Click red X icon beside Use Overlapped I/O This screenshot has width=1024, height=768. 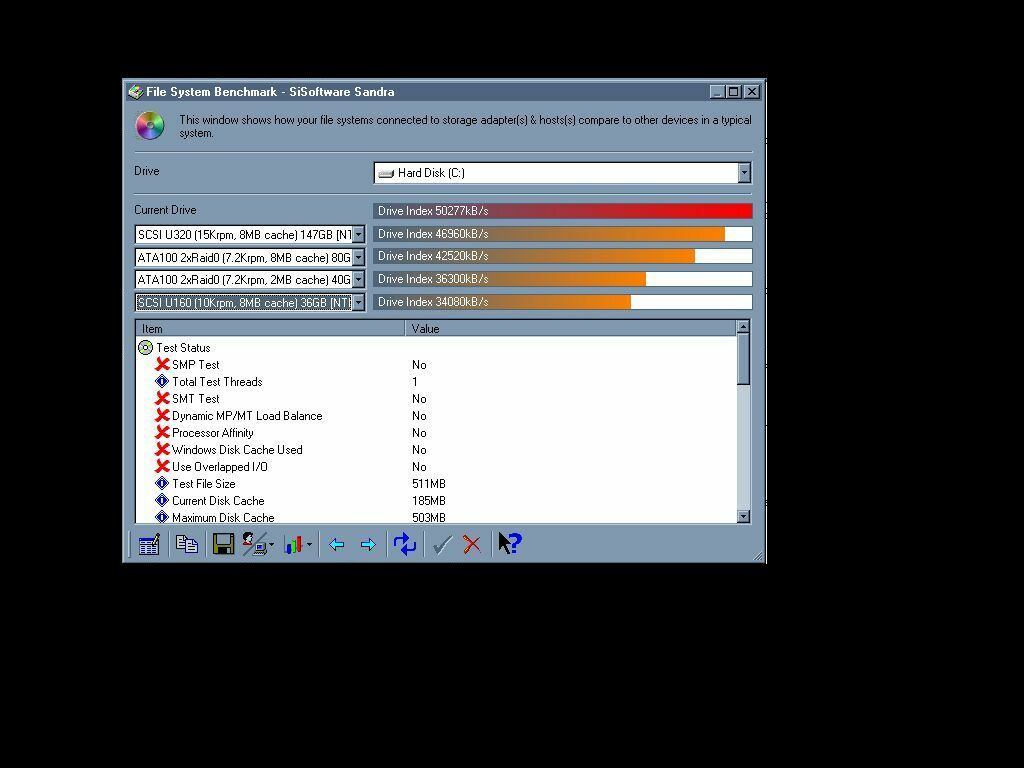pyautogui.click(x=163, y=466)
